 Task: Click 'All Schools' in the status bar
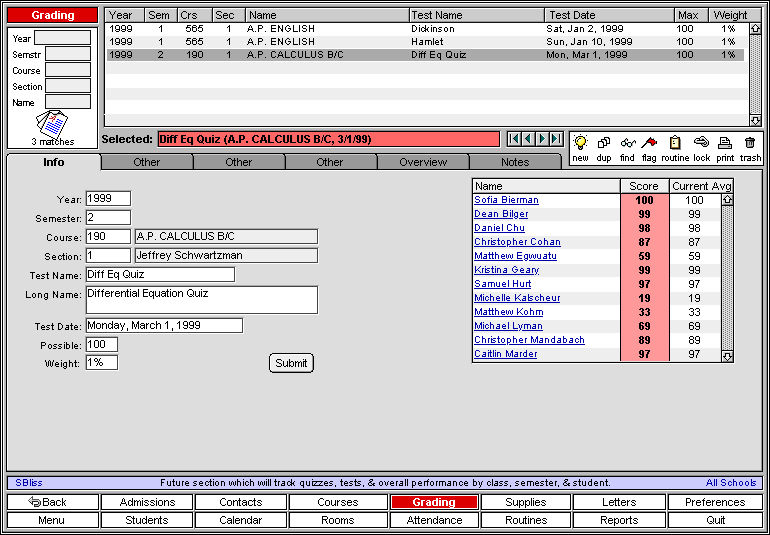click(x=731, y=483)
